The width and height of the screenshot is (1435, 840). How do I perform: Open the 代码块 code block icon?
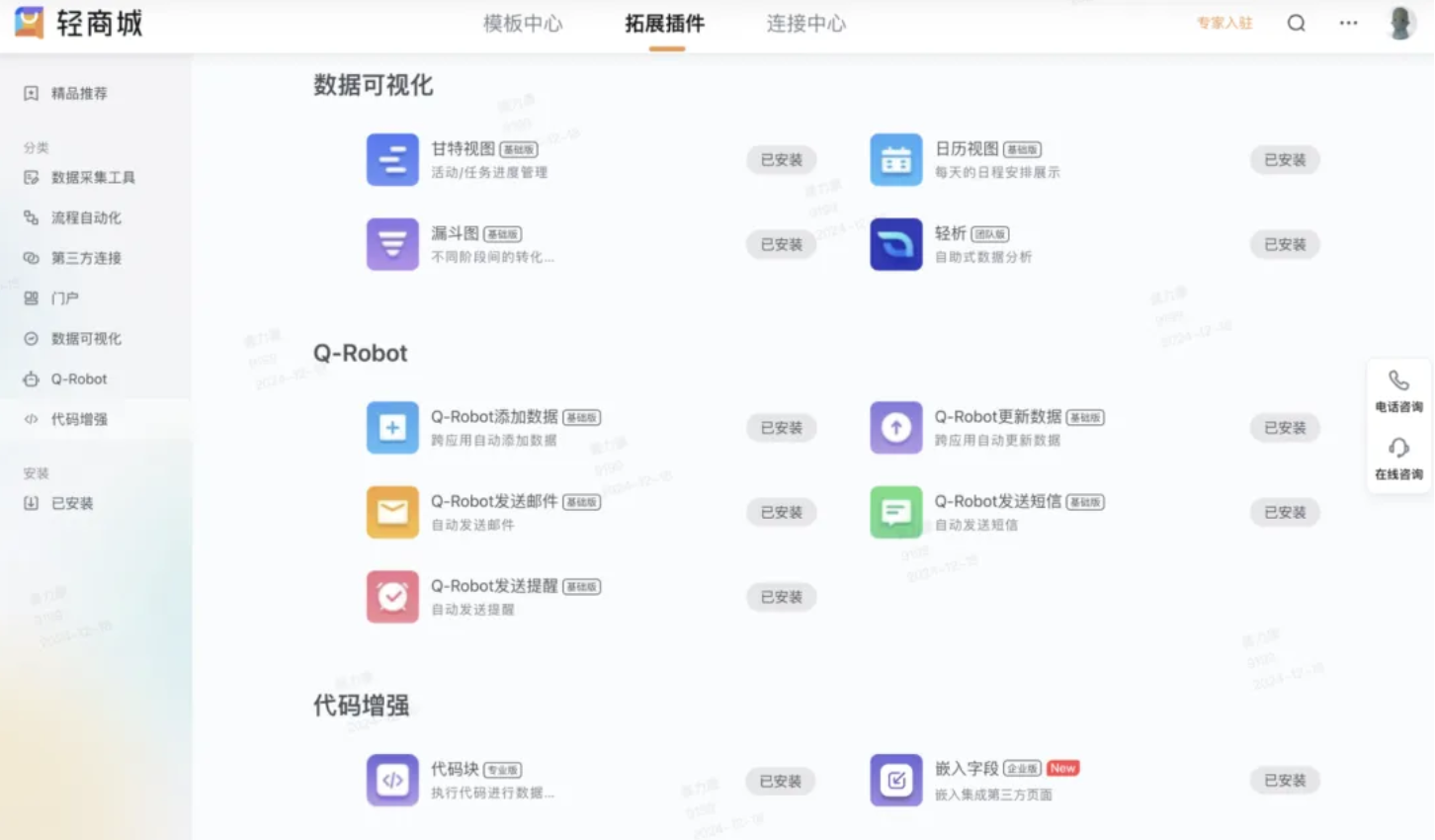(392, 781)
